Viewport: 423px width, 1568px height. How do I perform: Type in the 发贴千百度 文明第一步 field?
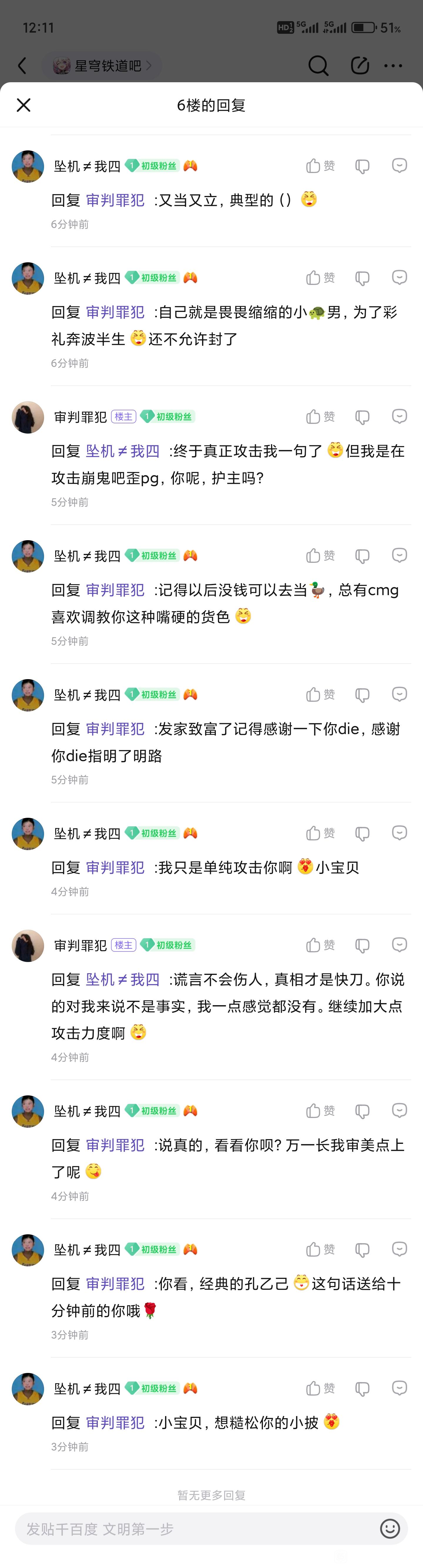[x=195, y=1528]
